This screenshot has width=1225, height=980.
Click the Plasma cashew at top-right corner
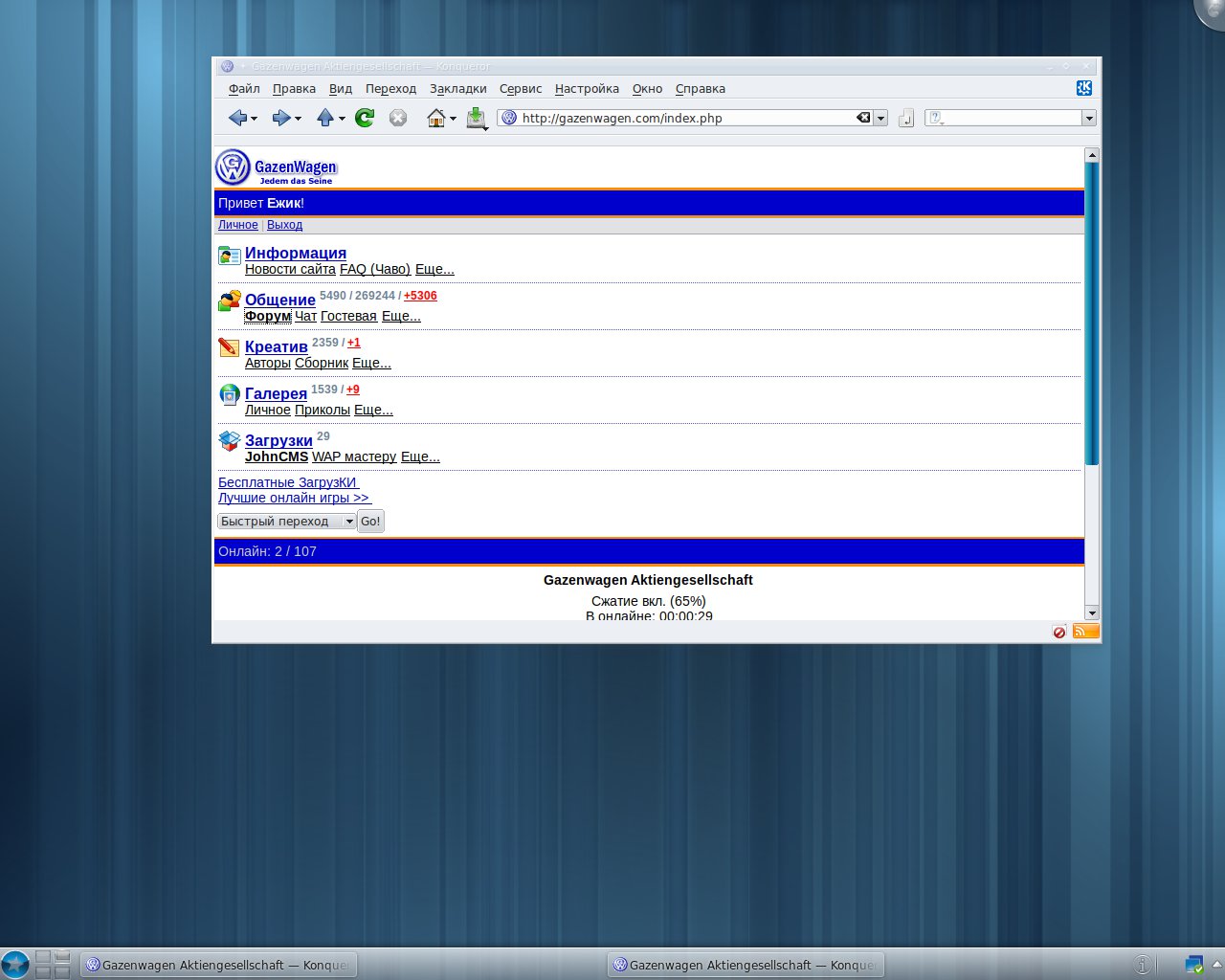pyautogui.click(x=1212, y=11)
